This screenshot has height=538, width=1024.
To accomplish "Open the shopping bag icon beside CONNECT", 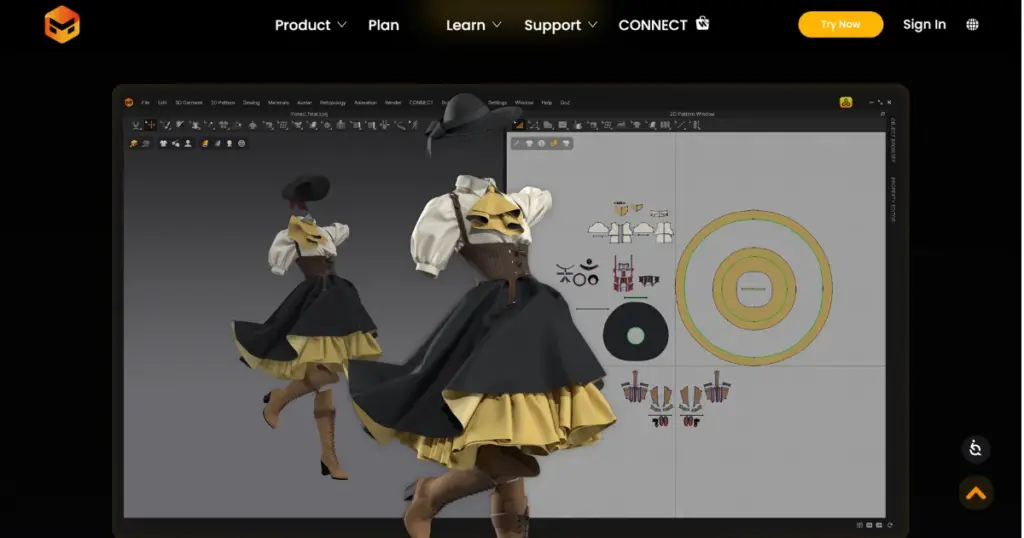I will click(x=702, y=24).
